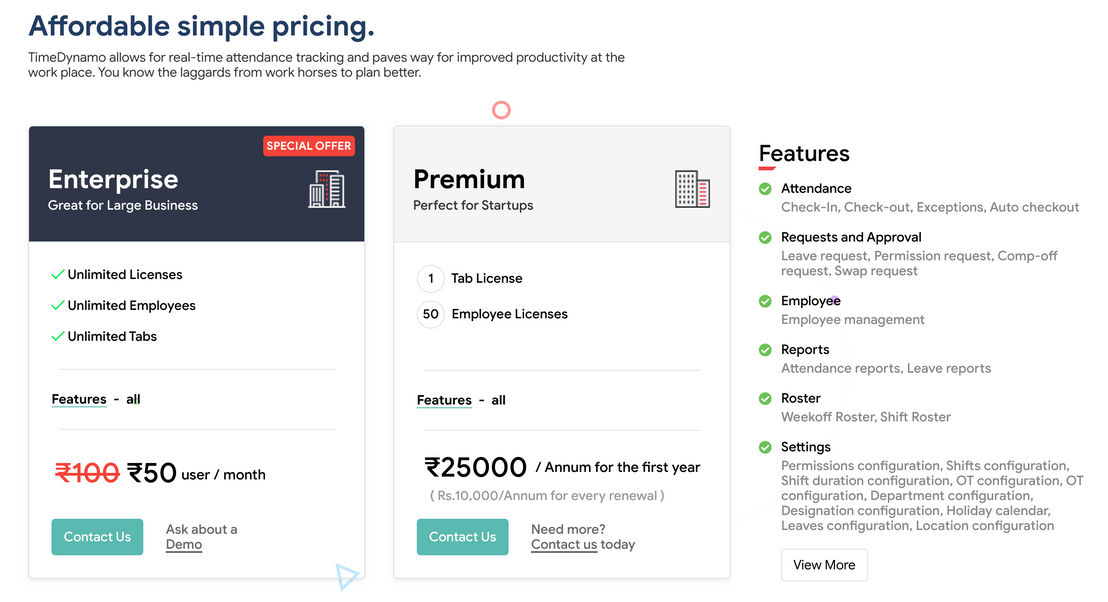Click the 'Rs.10,000/Annum for every renewal' note
The image size is (1108, 602).
[547, 495]
